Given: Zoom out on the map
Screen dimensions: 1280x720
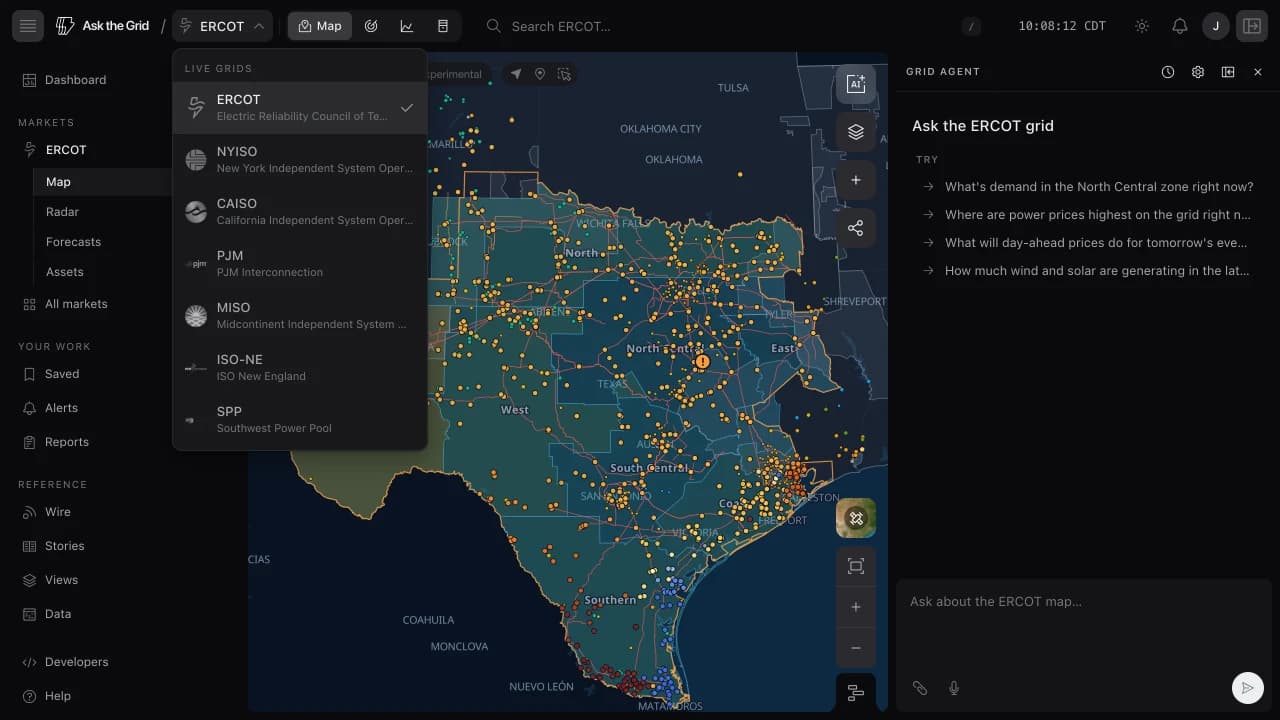Looking at the screenshot, I should click(x=856, y=648).
